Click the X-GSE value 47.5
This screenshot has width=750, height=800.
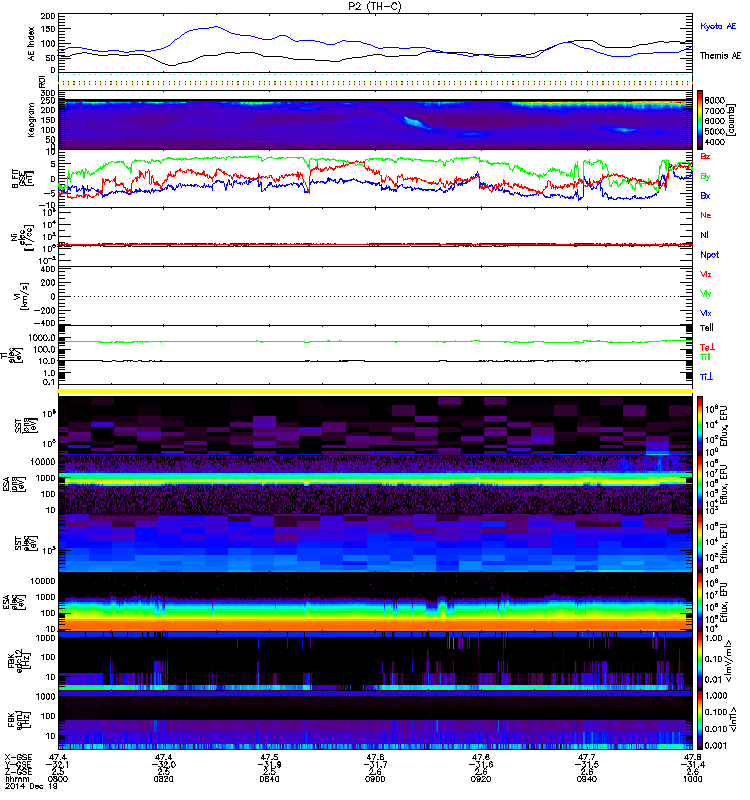tap(269, 758)
